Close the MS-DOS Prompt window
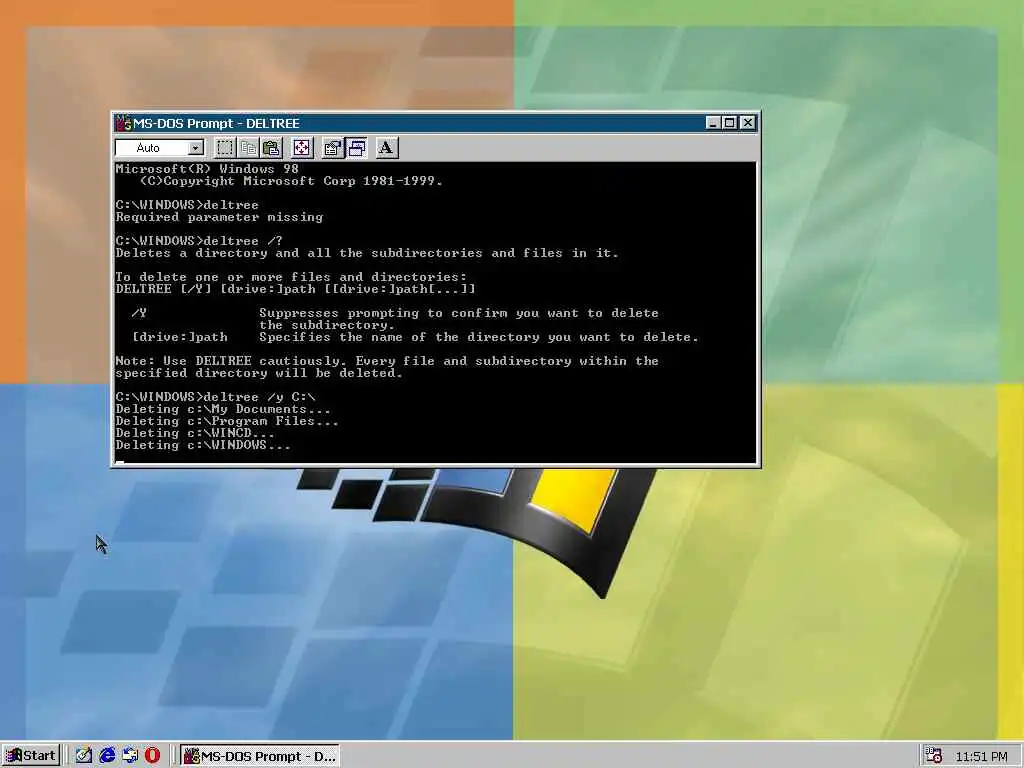The height and width of the screenshot is (768, 1024). (748, 123)
